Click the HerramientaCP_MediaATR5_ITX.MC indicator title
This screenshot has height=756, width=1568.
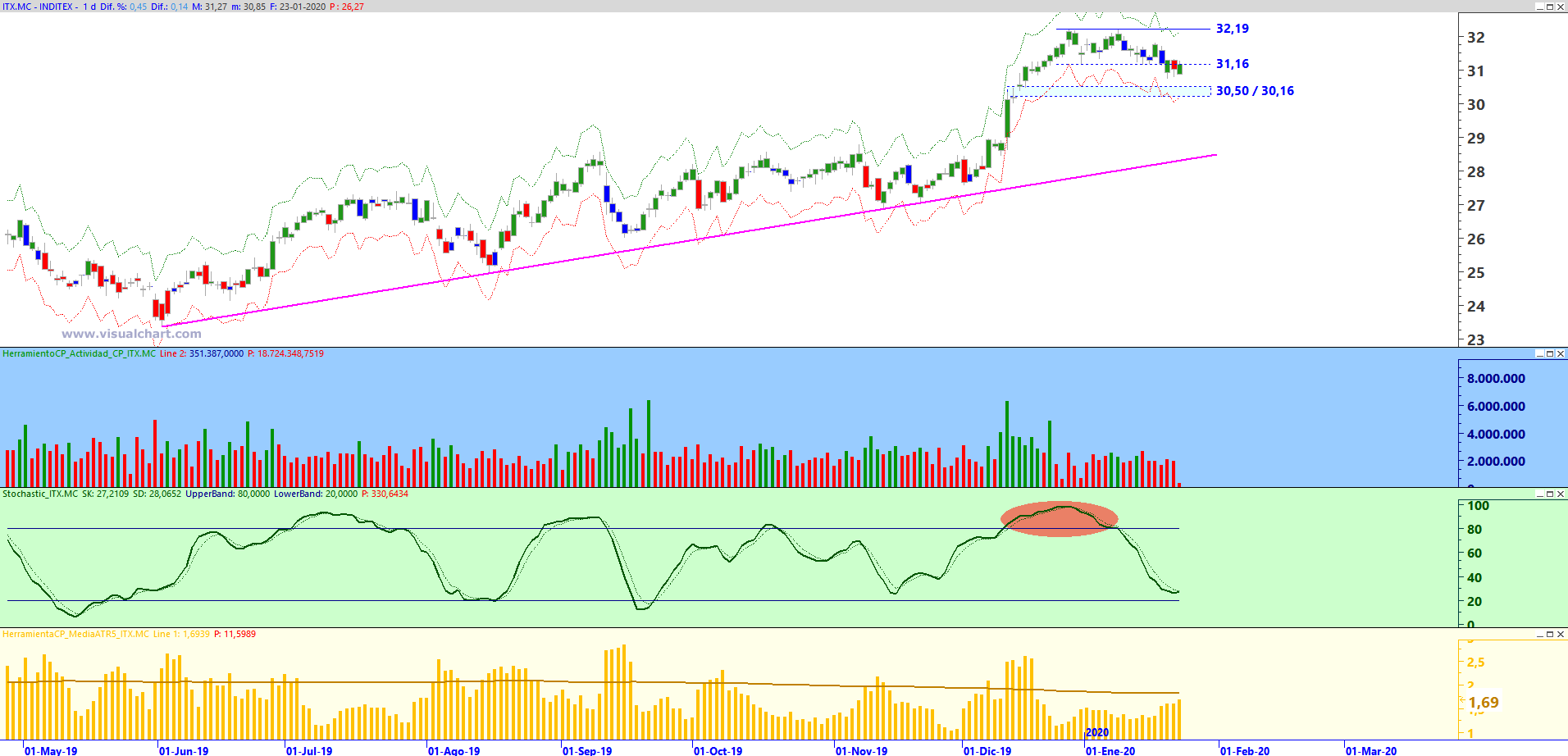(x=75, y=635)
